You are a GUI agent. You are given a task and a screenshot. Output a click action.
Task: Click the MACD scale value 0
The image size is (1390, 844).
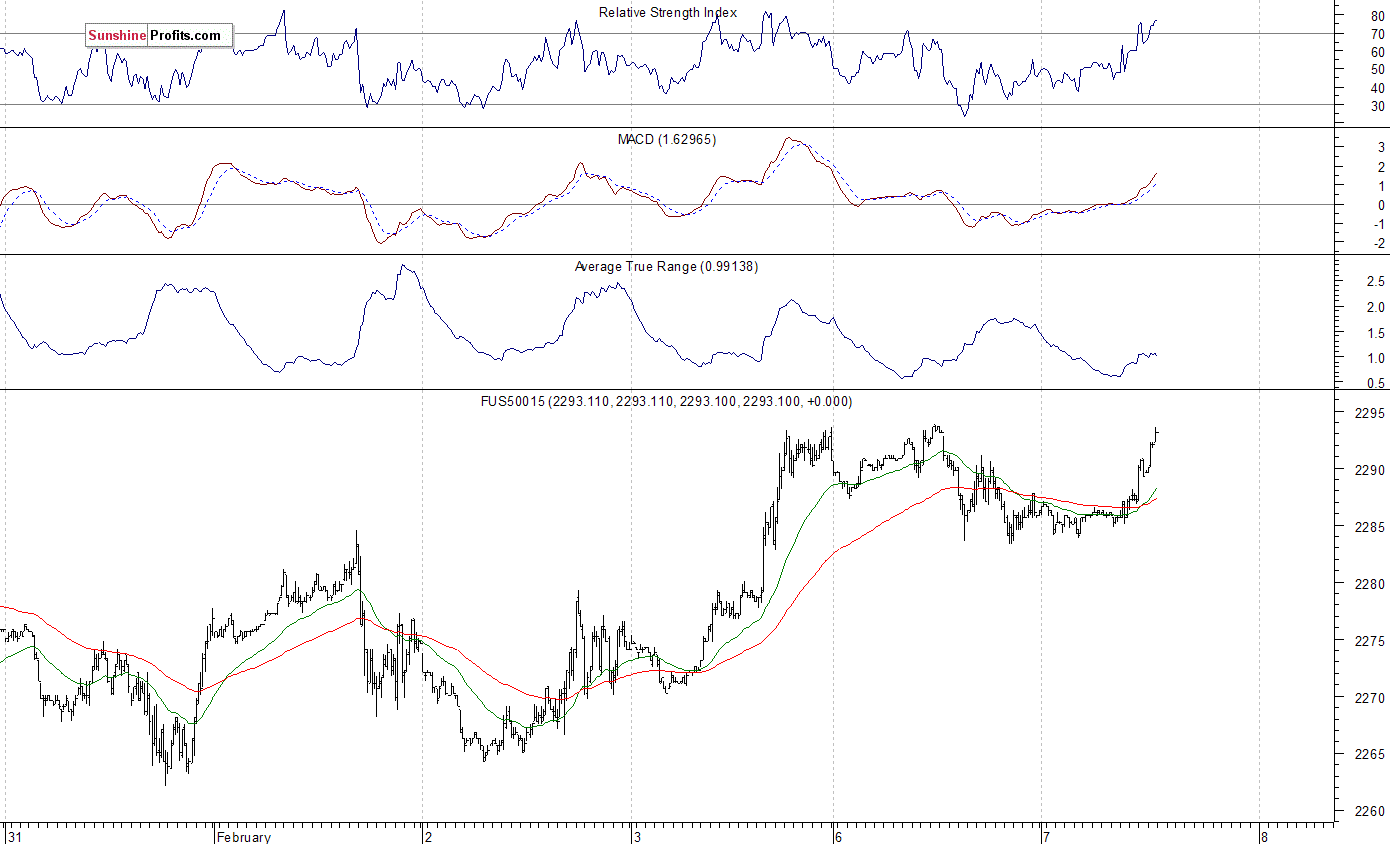pos(1382,205)
